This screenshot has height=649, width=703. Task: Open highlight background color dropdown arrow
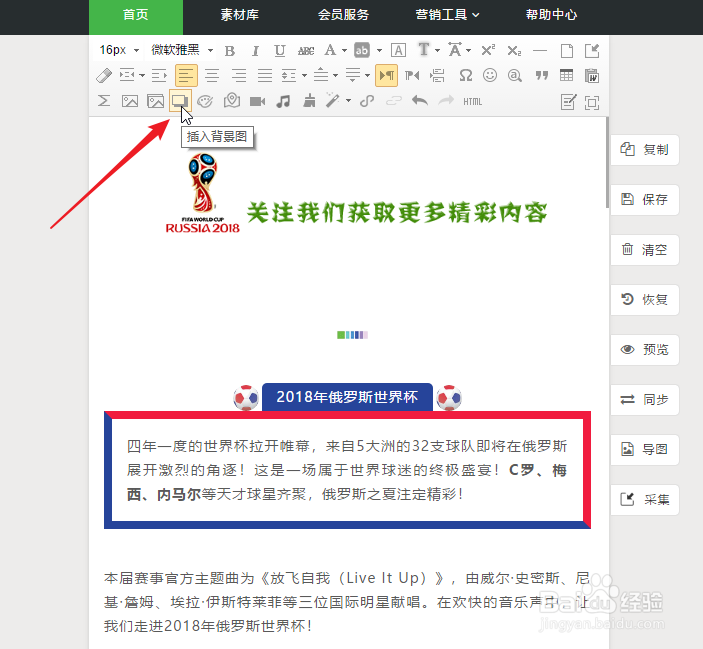pos(379,51)
